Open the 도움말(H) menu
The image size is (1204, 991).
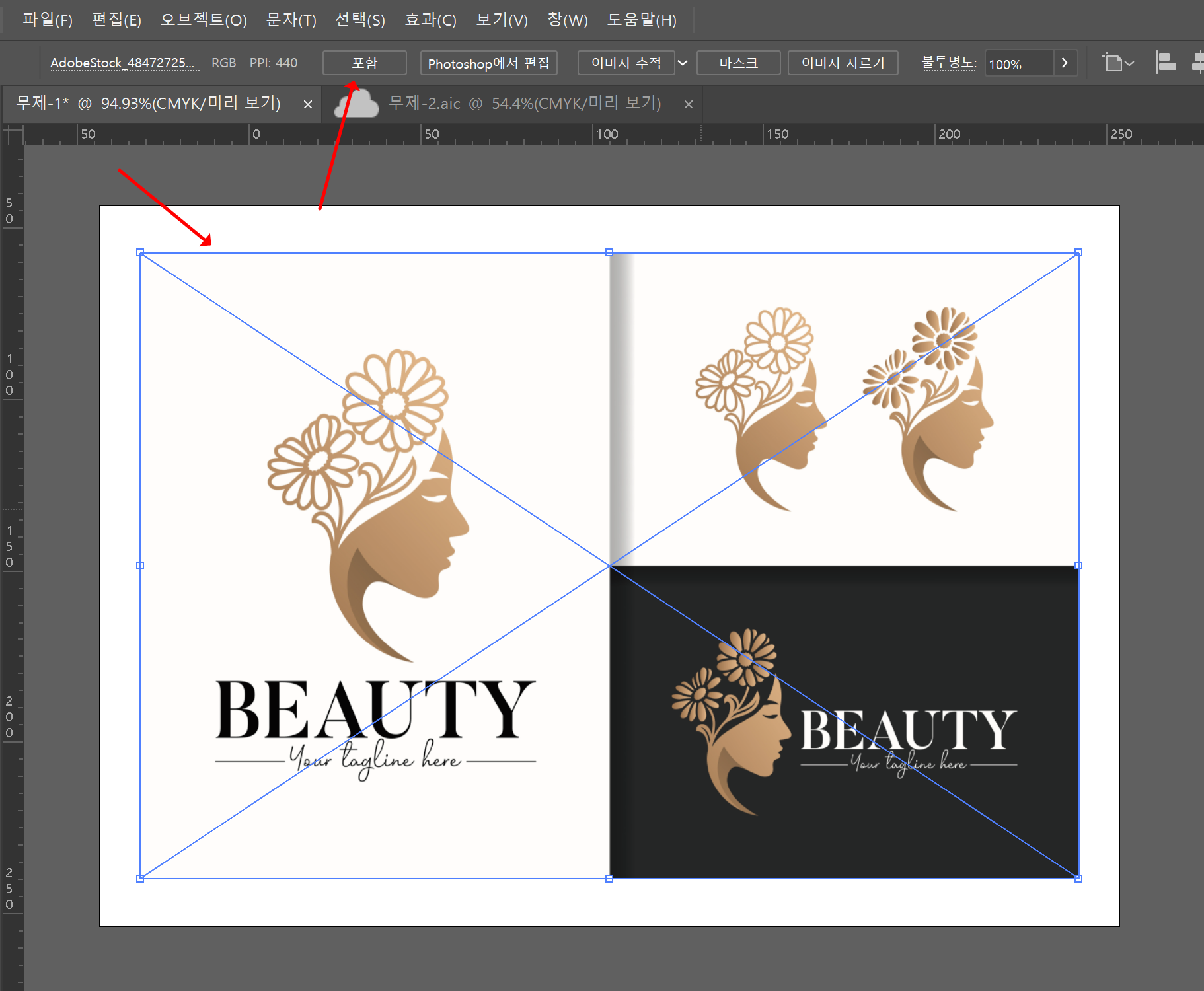click(x=642, y=20)
